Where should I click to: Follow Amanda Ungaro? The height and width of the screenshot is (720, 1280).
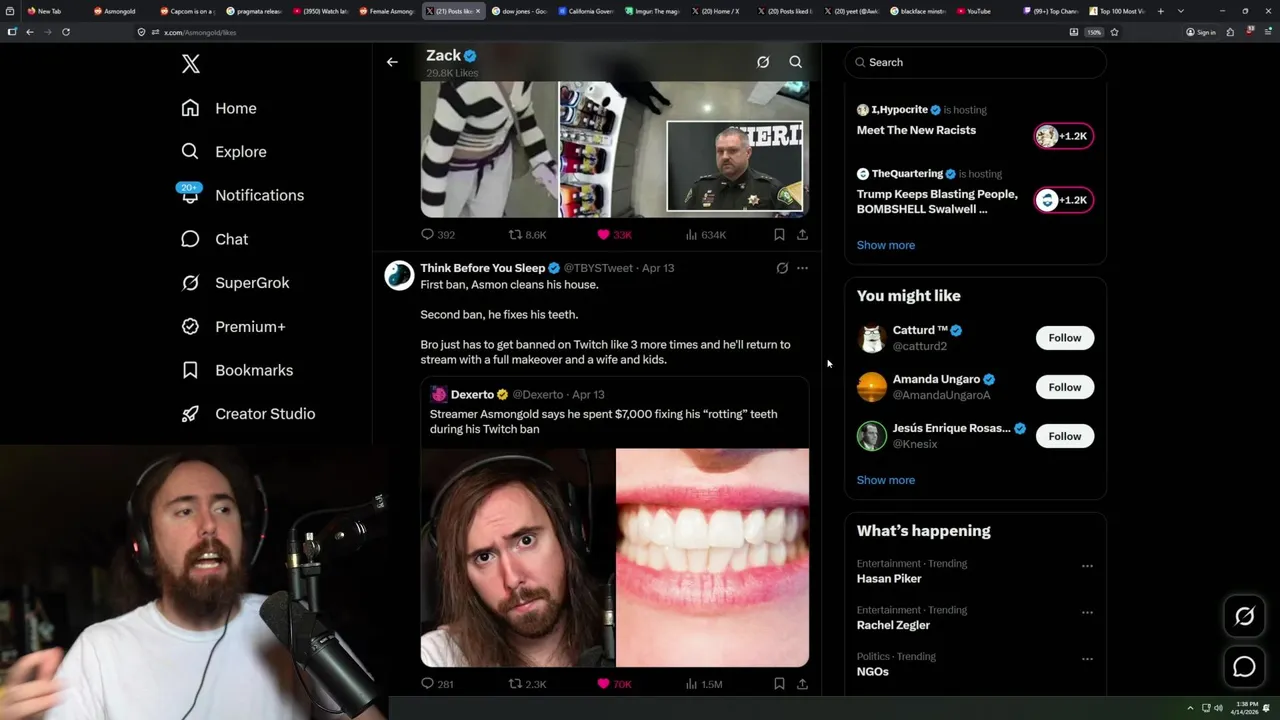point(1065,387)
